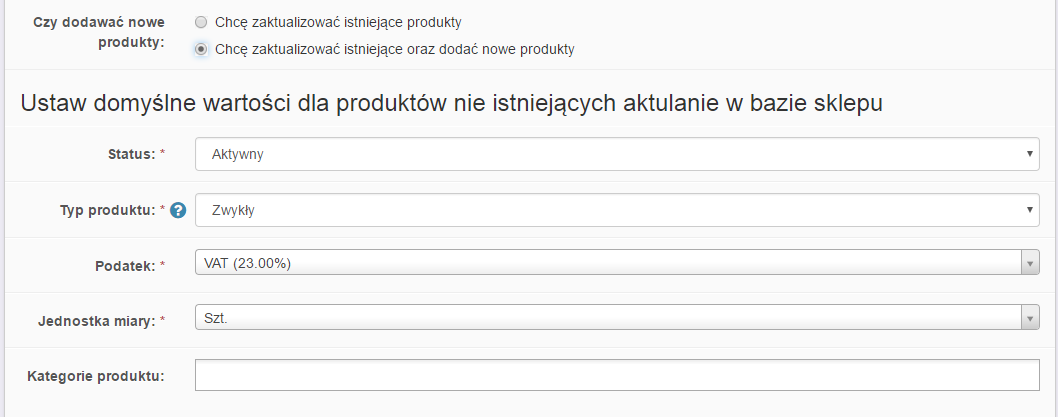The height and width of the screenshot is (417, 1058).
Task: Click the "Typ produktu:" field label
Action: point(107,210)
